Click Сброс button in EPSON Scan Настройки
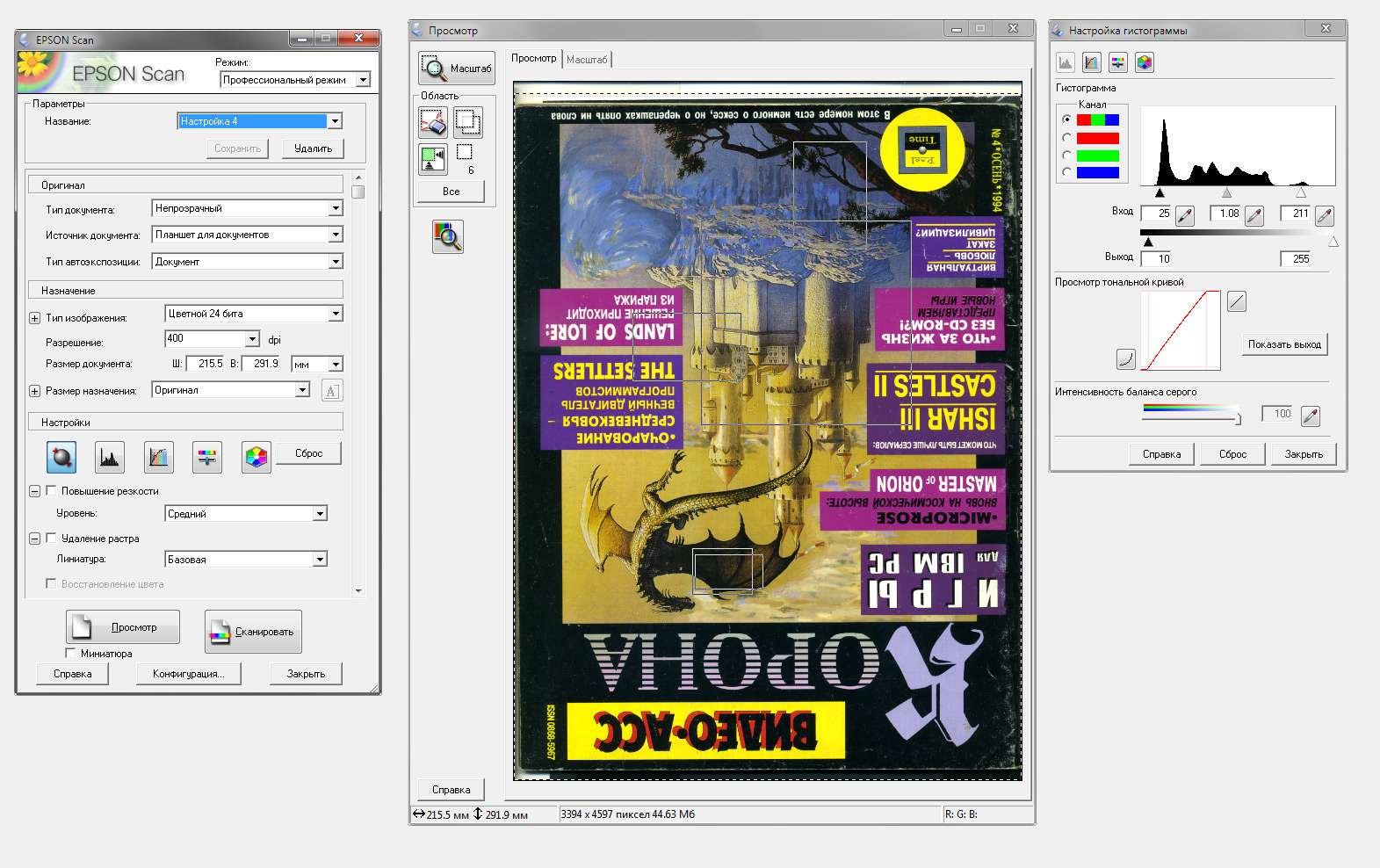This screenshot has height=868, width=1380. pos(308,453)
